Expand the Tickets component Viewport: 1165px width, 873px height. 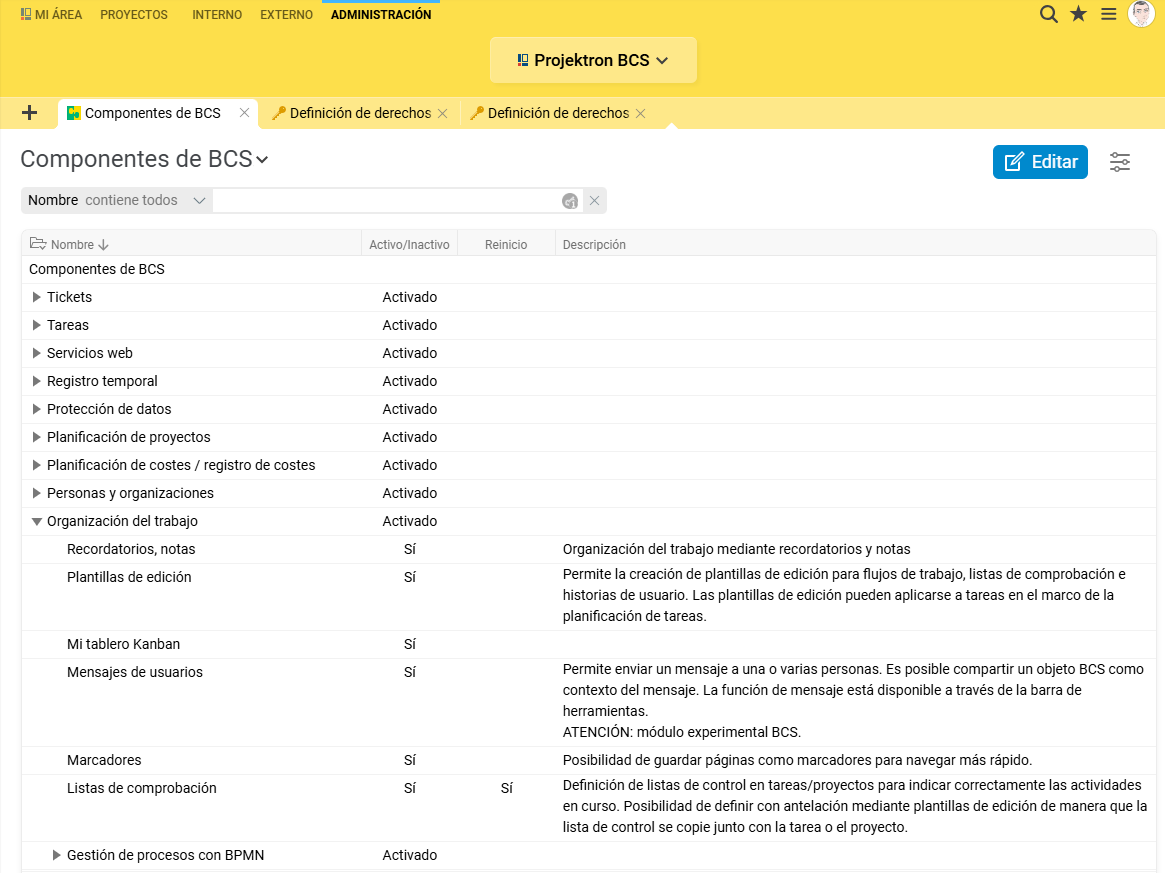click(36, 297)
